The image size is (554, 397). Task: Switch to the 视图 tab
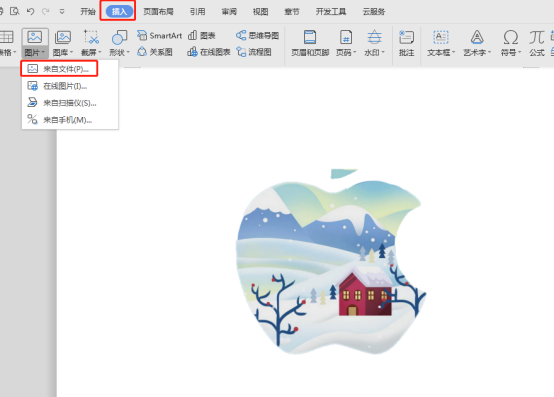pyautogui.click(x=260, y=11)
